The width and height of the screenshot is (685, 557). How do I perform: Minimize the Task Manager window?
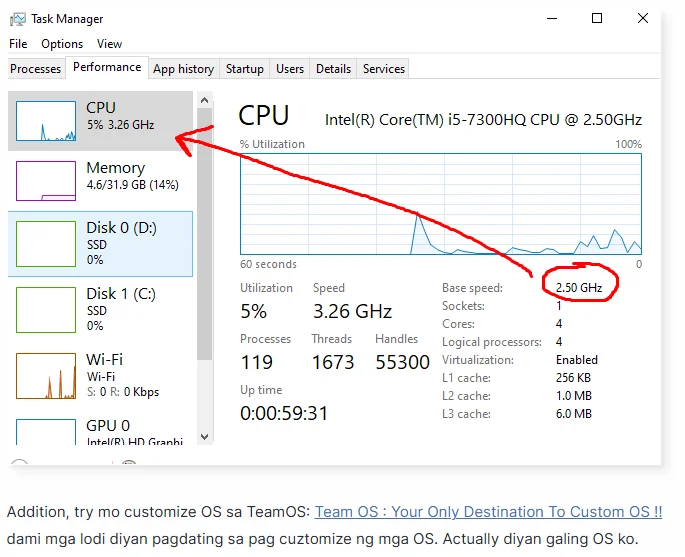(552, 18)
